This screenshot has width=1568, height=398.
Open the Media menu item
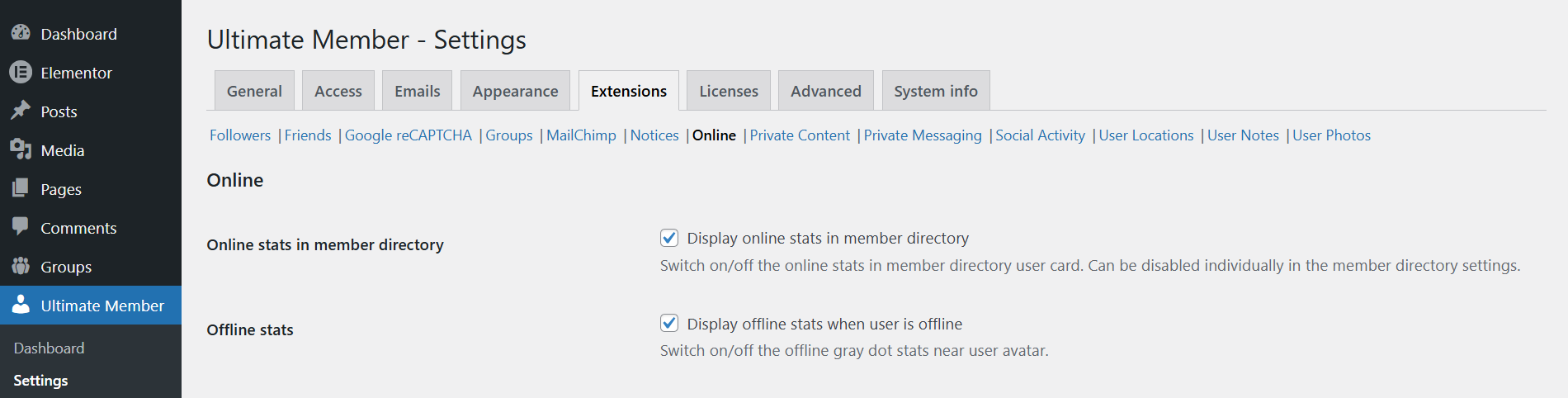[91, 150]
